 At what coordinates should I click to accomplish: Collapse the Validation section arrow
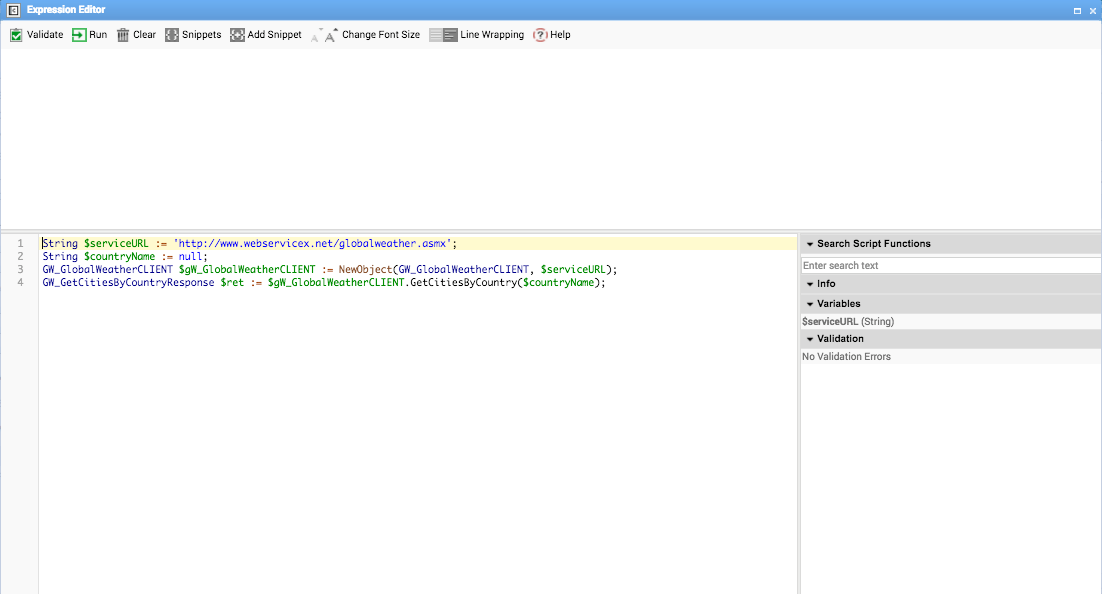(x=810, y=339)
